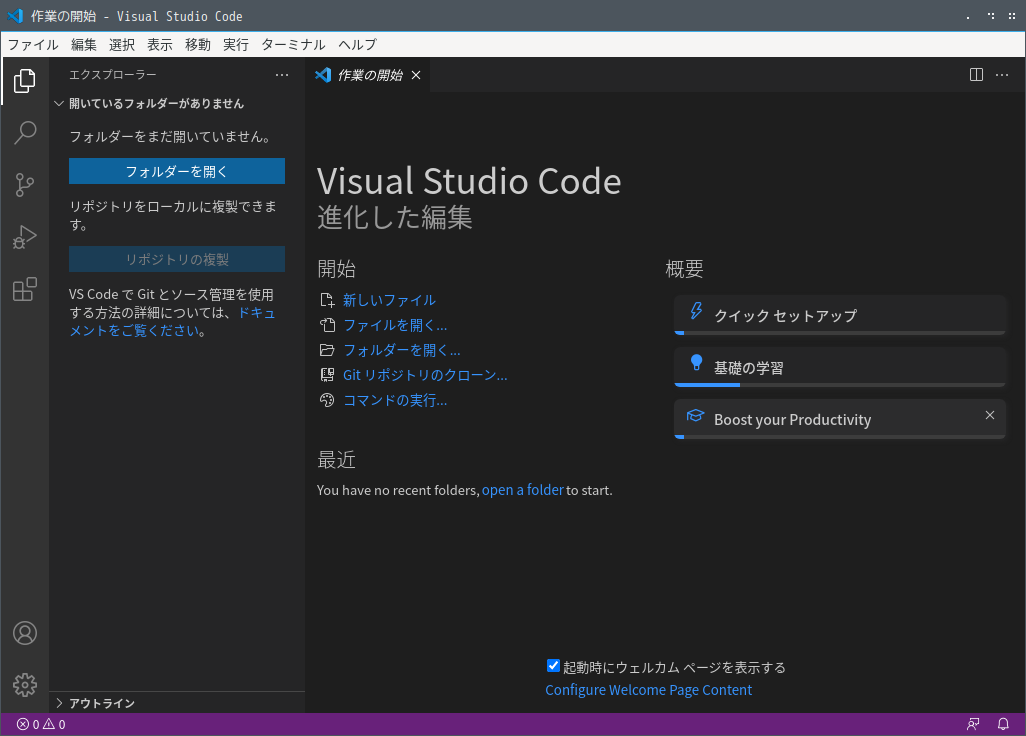This screenshot has height=736, width=1026.
Task: Dismiss the Boost your Productivity card
Action: click(990, 415)
